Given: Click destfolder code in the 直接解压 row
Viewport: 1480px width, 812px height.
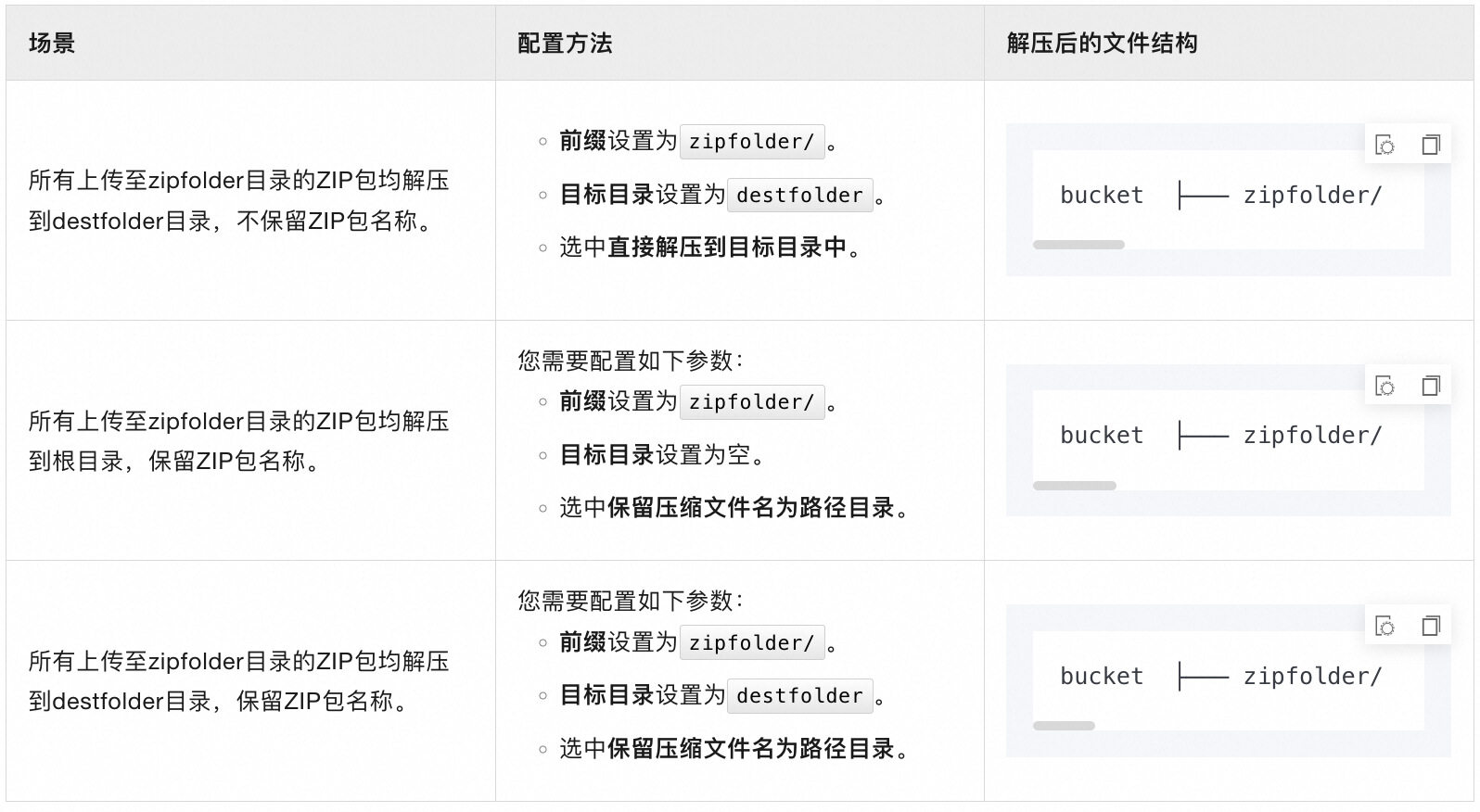Looking at the screenshot, I should point(799,196).
